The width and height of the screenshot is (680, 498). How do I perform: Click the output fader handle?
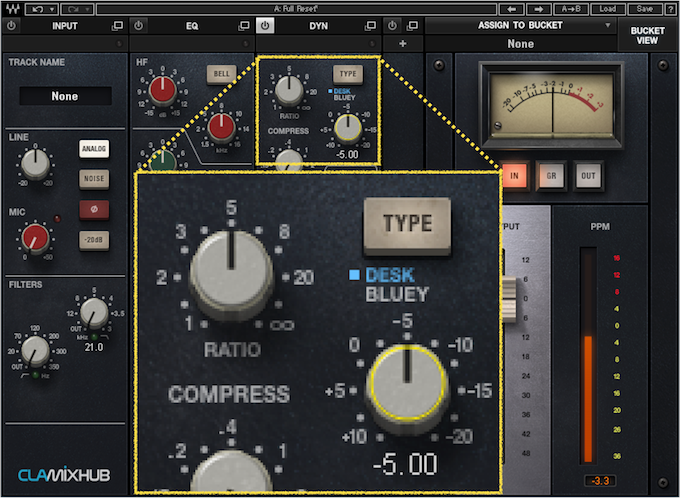tap(510, 298)
